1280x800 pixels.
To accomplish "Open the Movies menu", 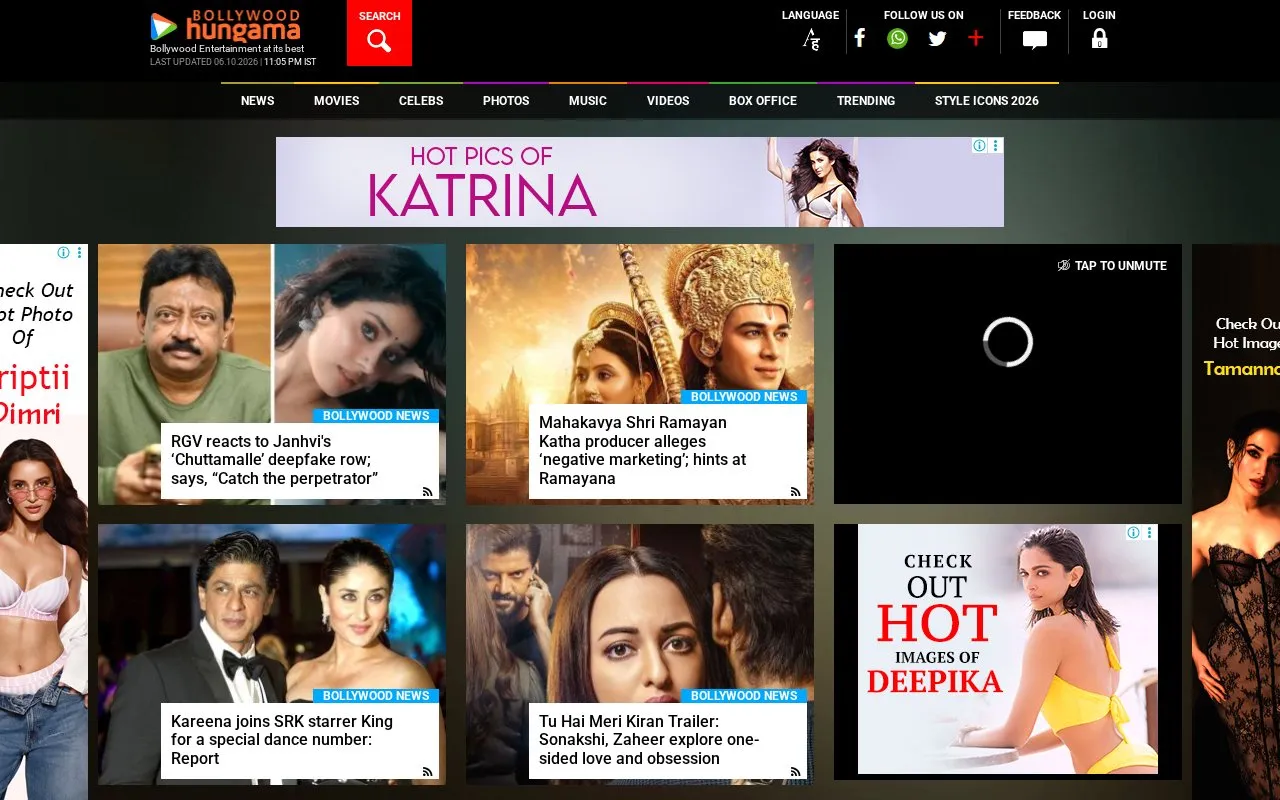I will point(337,100).
